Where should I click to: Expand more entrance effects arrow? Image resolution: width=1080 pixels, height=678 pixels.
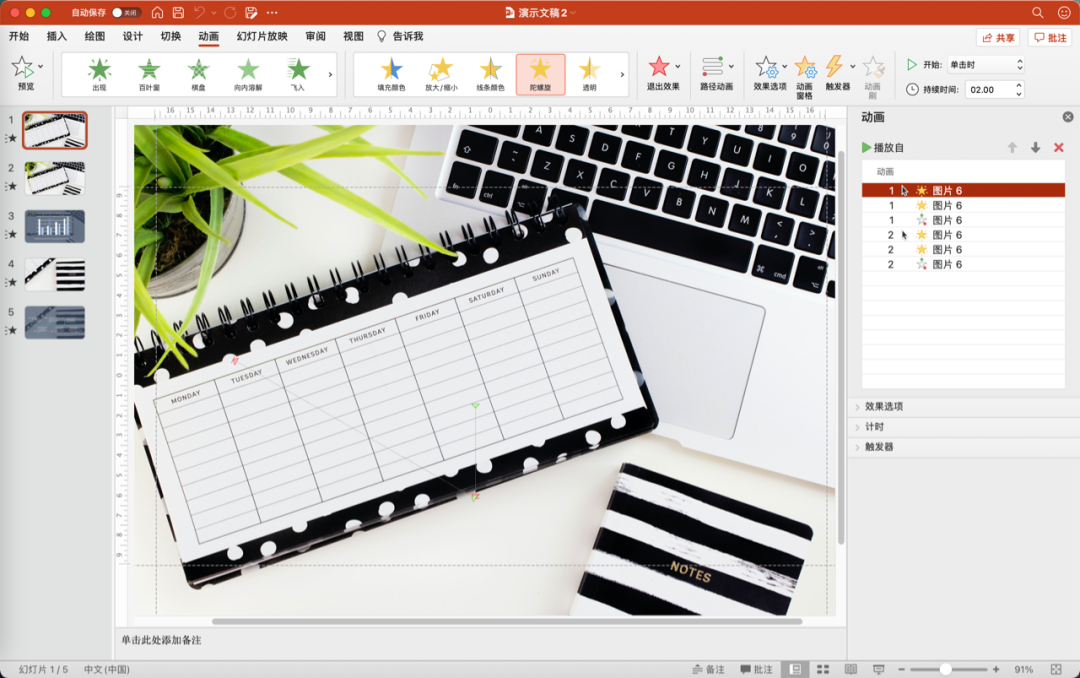tap(331, 74)
